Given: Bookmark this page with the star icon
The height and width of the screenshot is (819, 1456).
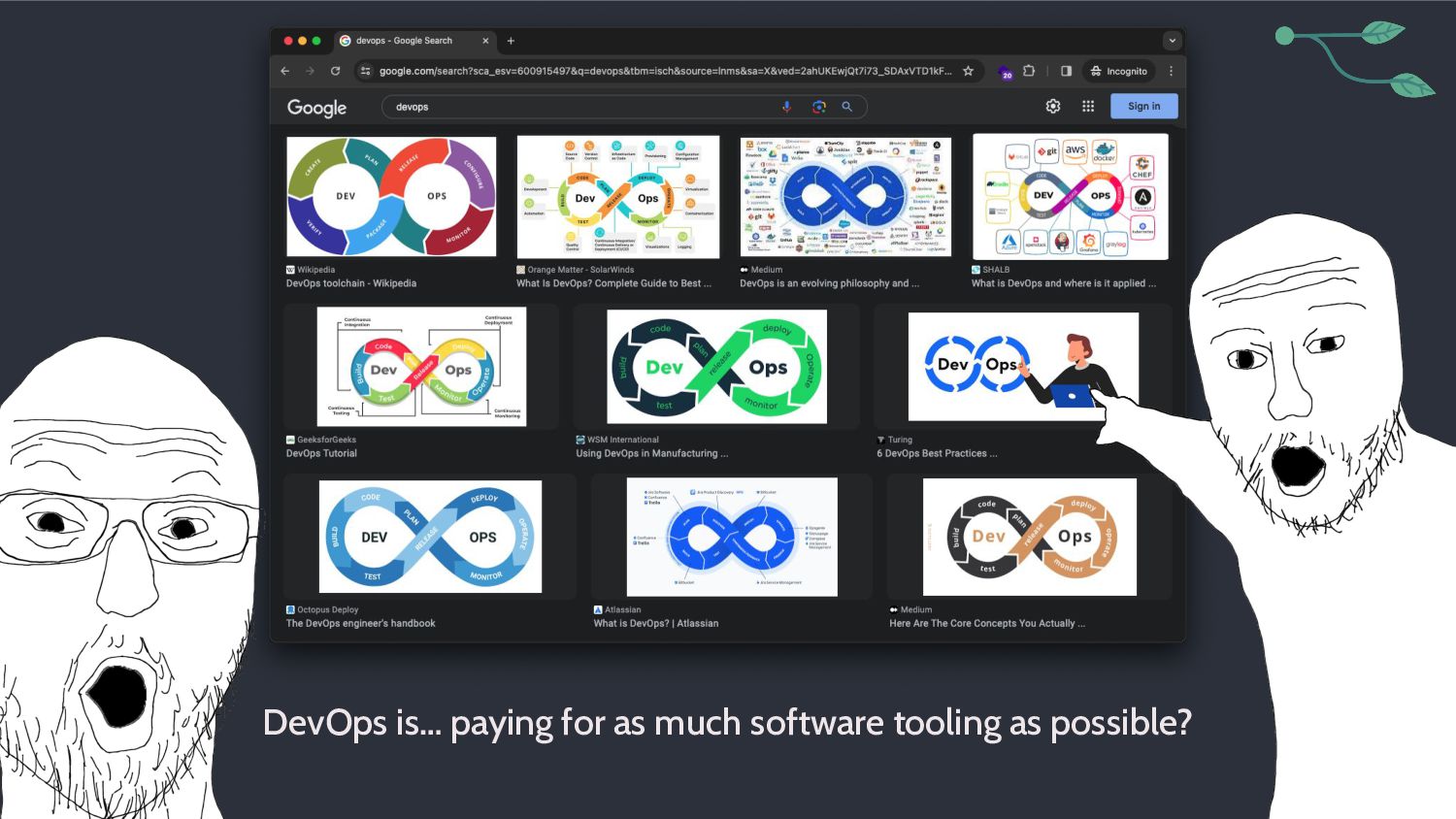Looking at the screenshot, I should pos(968,71).
